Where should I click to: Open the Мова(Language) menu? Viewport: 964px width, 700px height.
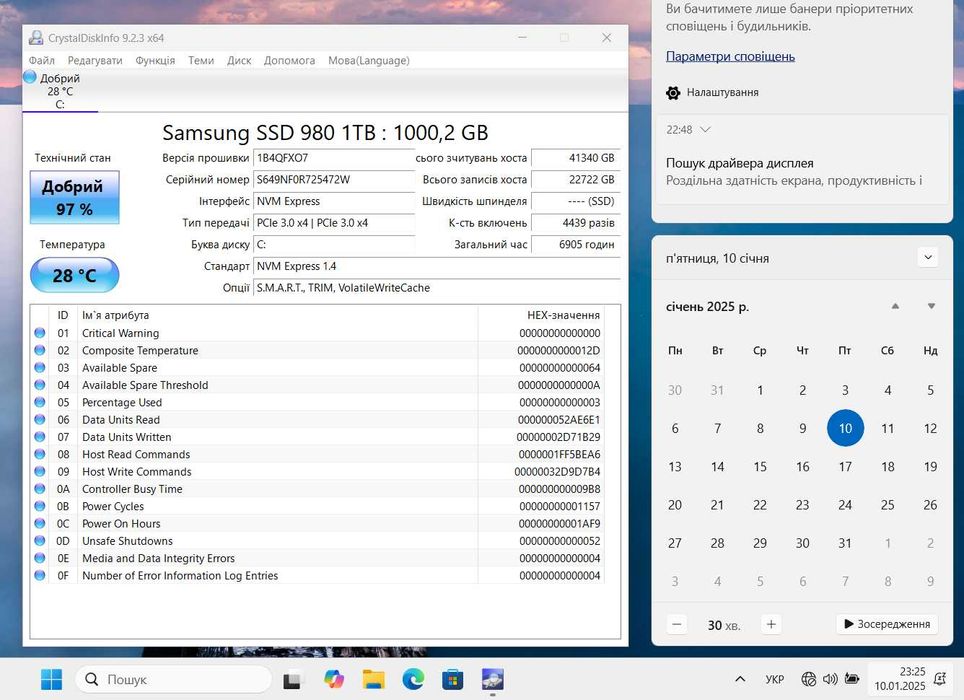(x=368, y=60)
